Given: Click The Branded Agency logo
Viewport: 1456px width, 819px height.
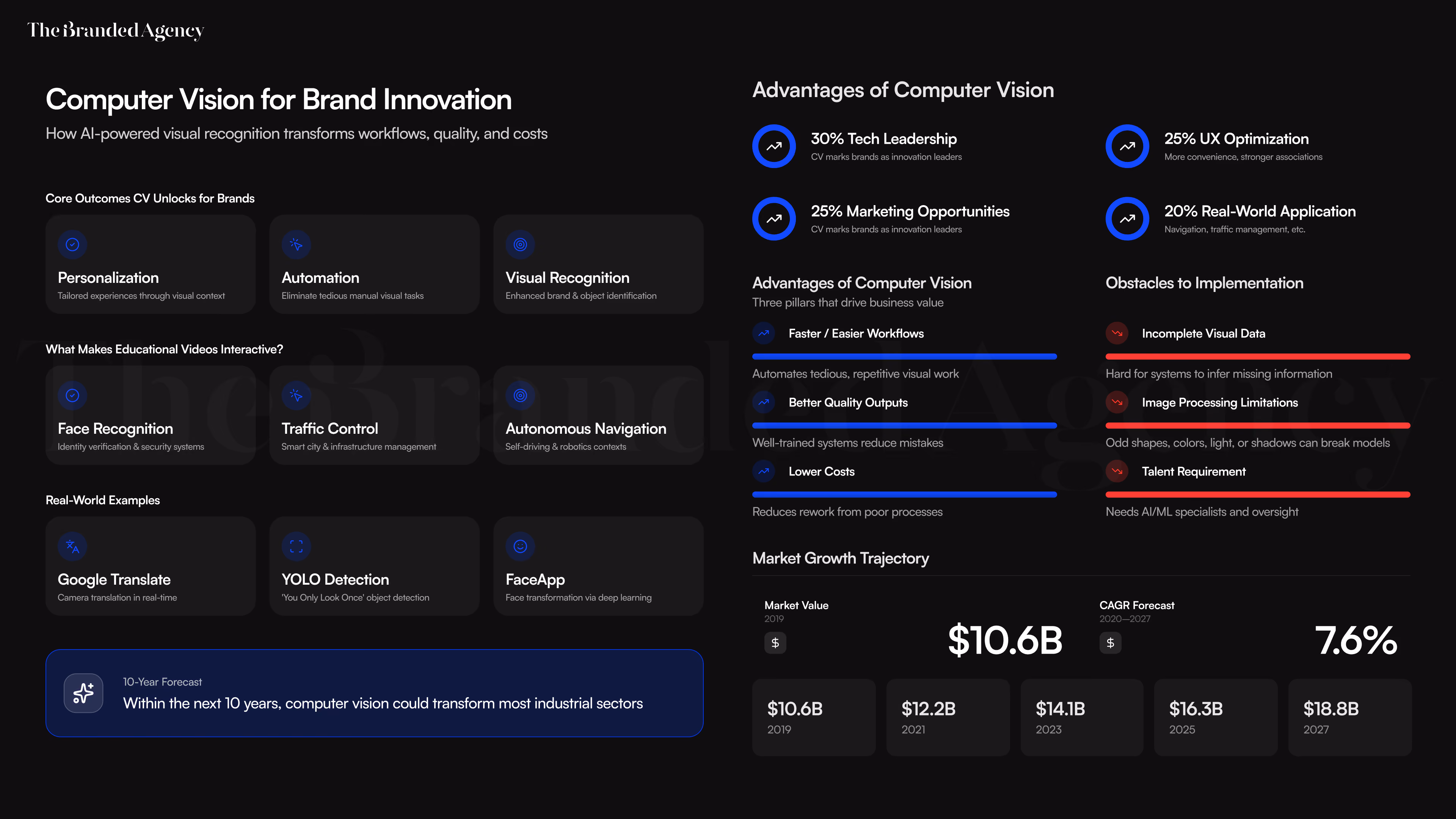Looking at the screenshot, I should point(115,30).
